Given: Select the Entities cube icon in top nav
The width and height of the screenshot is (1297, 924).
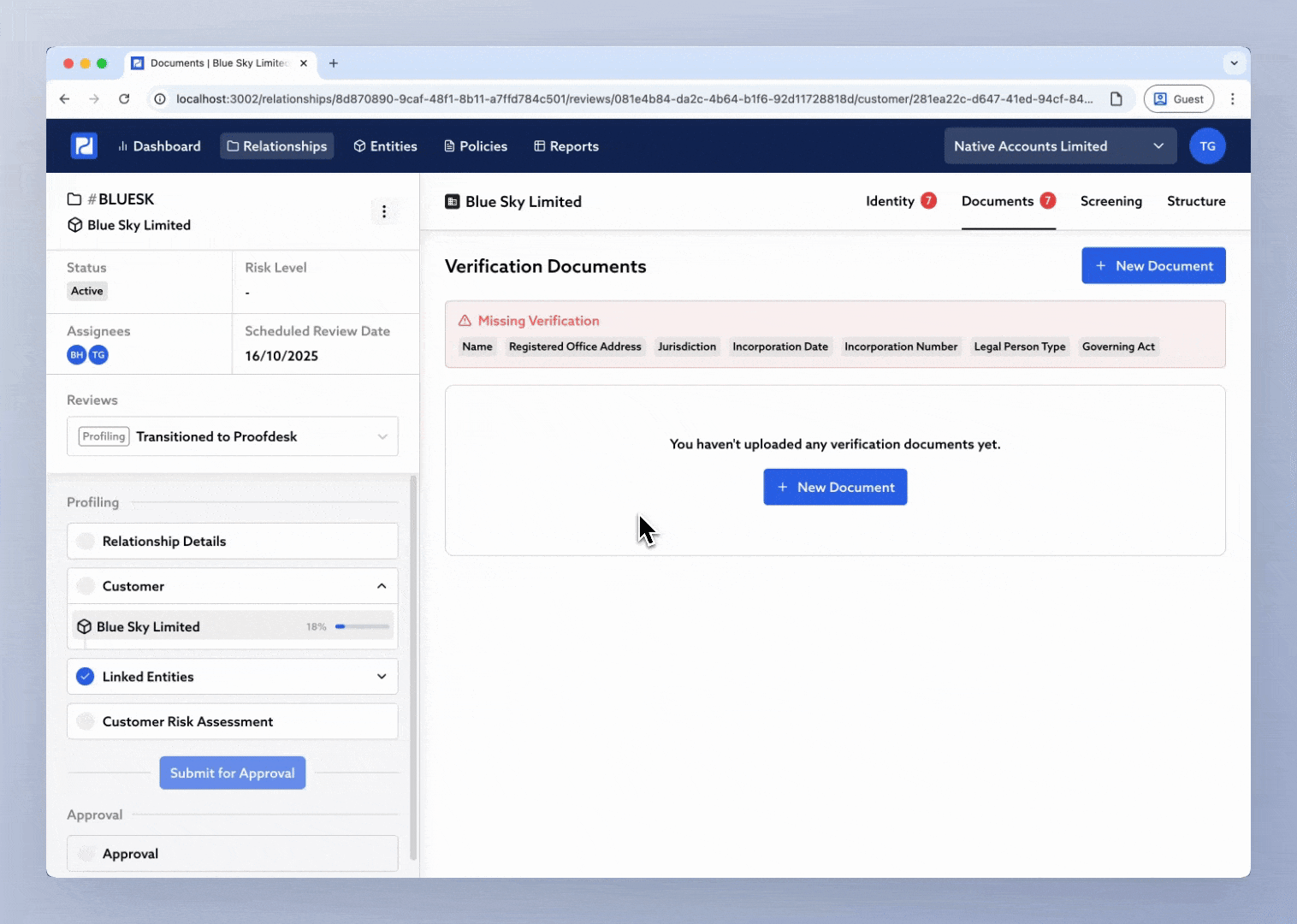Looking at the screenshot, I should (359, 145).
